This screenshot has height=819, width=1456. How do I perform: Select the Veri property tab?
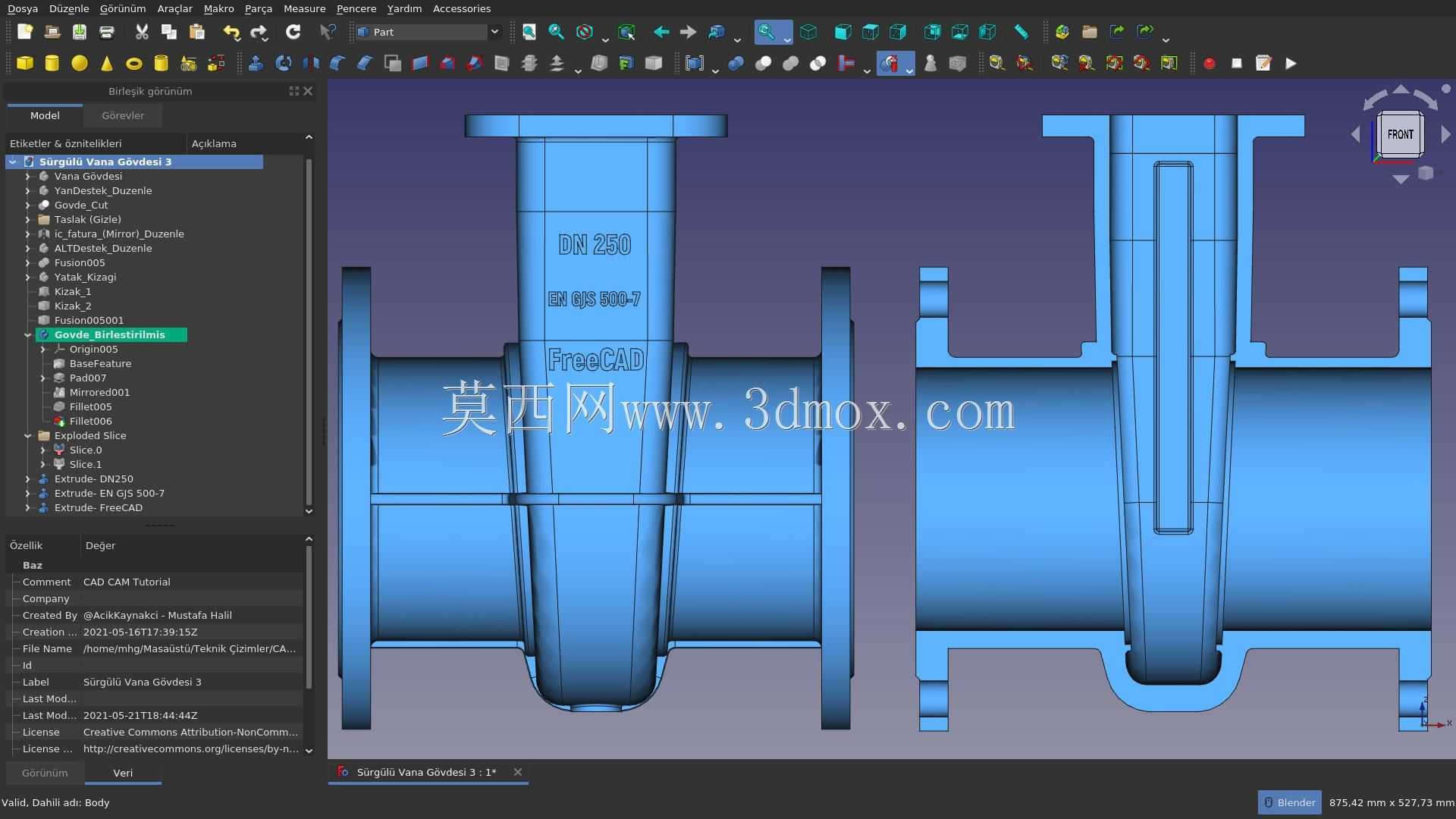click(x=123, y=773)
